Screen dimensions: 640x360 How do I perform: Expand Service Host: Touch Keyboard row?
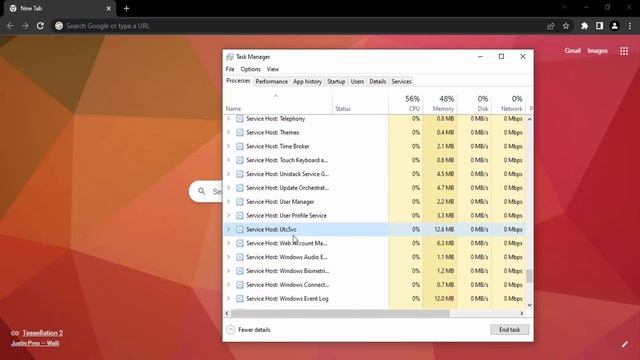tap(229, 160)
